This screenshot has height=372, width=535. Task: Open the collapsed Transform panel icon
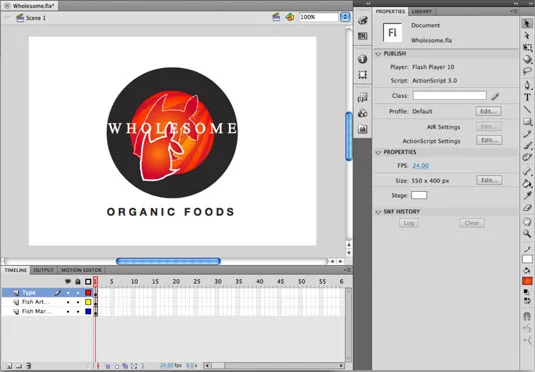[362, 74]
